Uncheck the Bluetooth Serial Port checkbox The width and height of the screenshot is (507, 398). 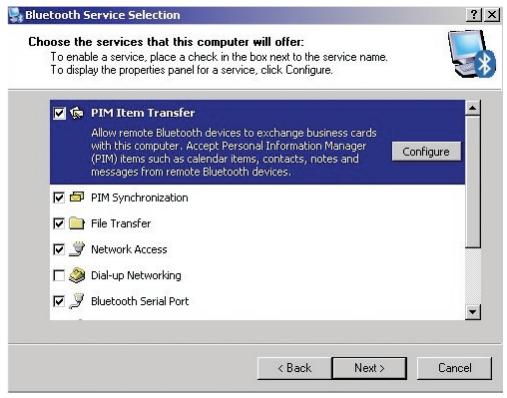59,301
